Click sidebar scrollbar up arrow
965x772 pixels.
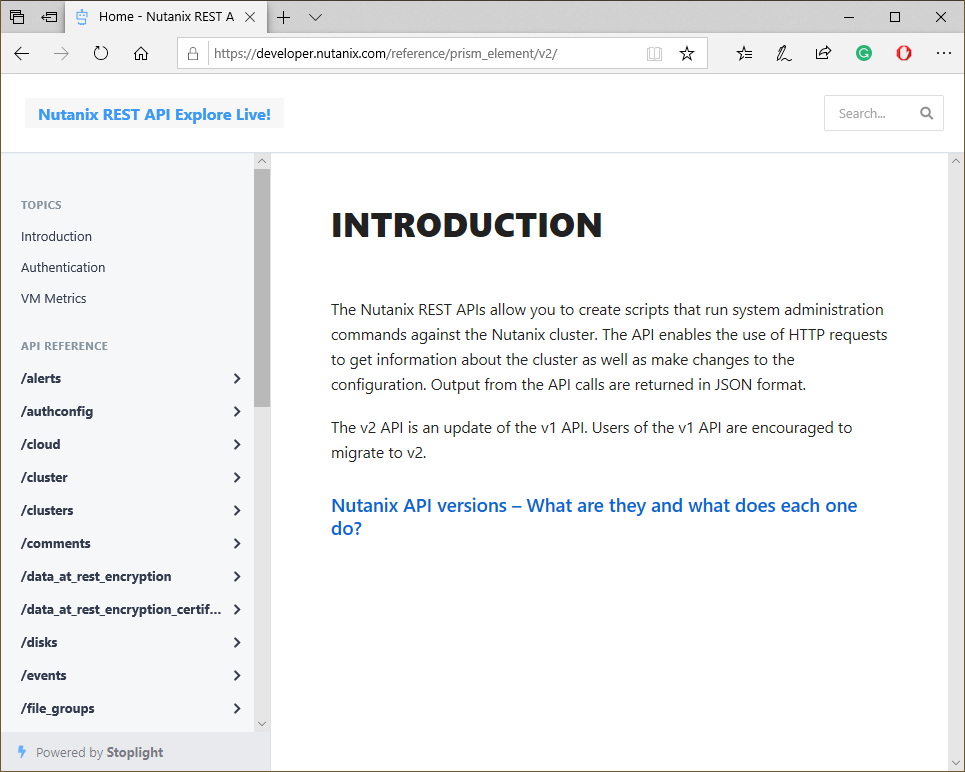[262, 161]
